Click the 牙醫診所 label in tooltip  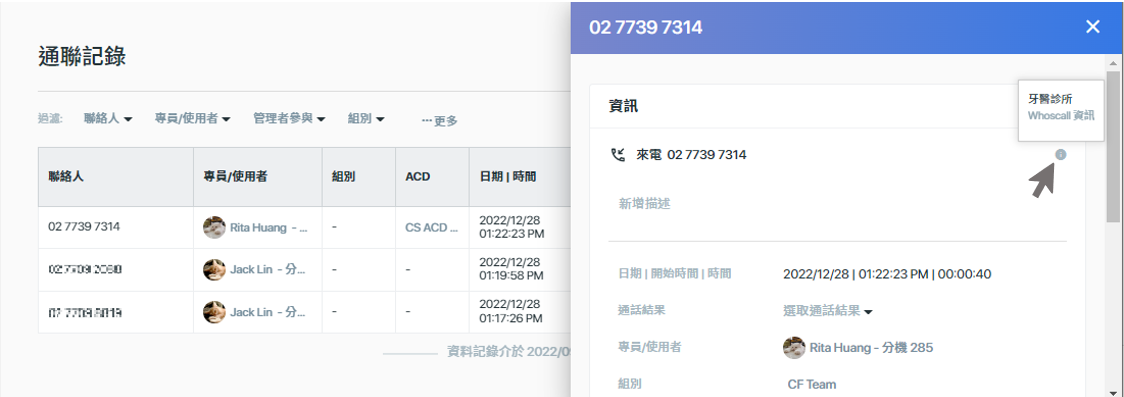[x=1050, y=99]
